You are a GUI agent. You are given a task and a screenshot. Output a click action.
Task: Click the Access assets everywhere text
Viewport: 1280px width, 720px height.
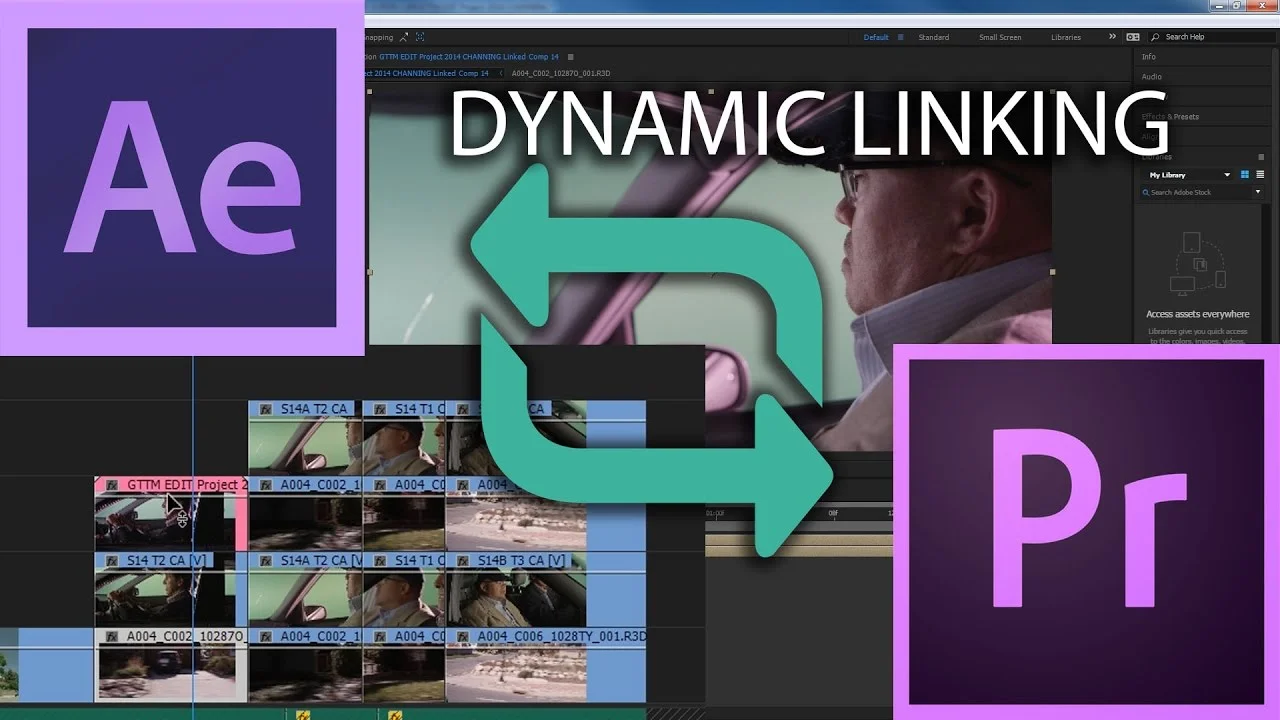coord(1197,314)
